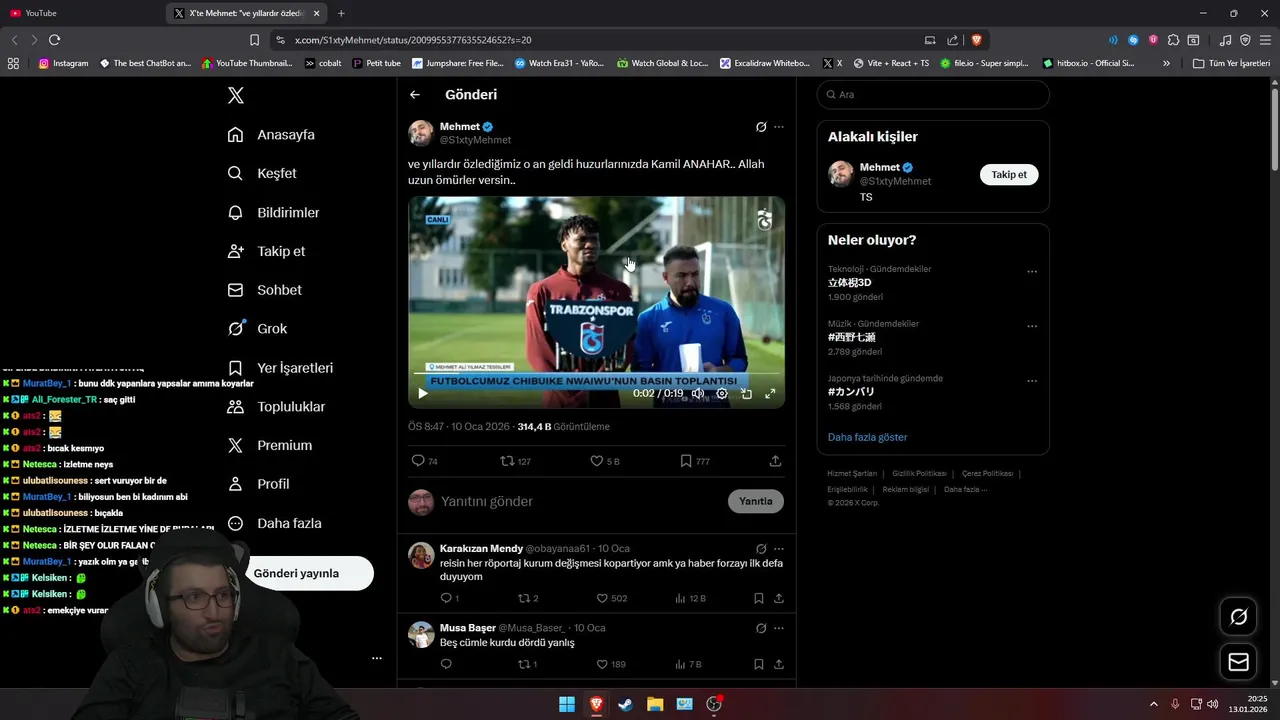The height and width of the screenshot is (720, 1280).
Task: Expand Daha fazla menu
Action: click(x=274, y=523)
